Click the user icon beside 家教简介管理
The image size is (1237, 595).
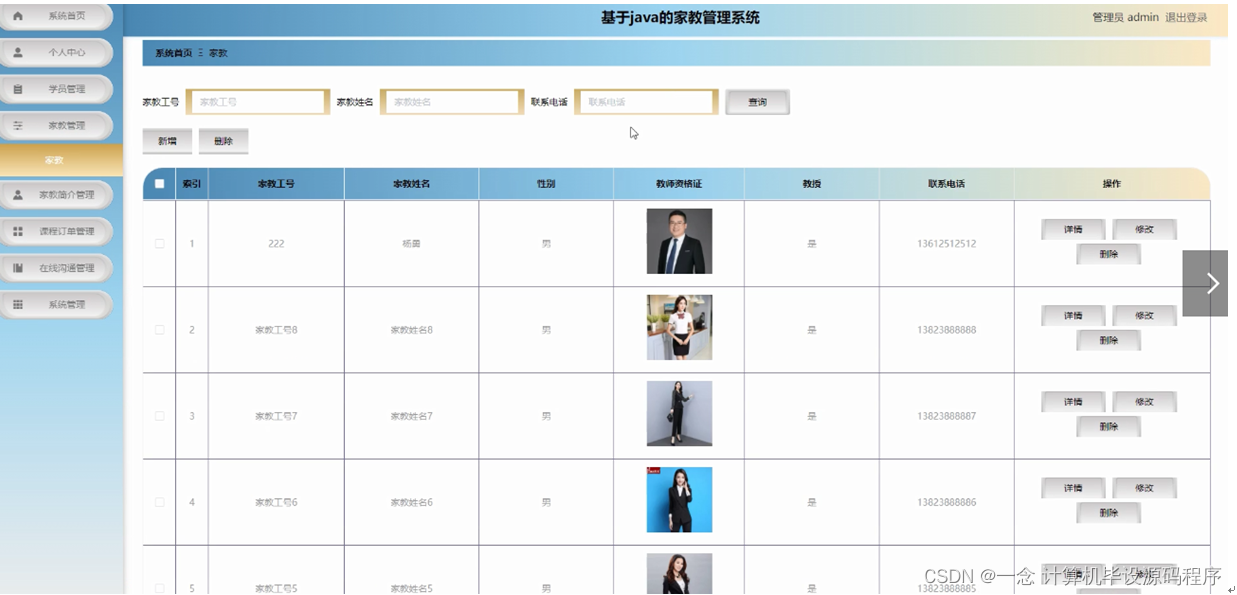click(18, 195)
